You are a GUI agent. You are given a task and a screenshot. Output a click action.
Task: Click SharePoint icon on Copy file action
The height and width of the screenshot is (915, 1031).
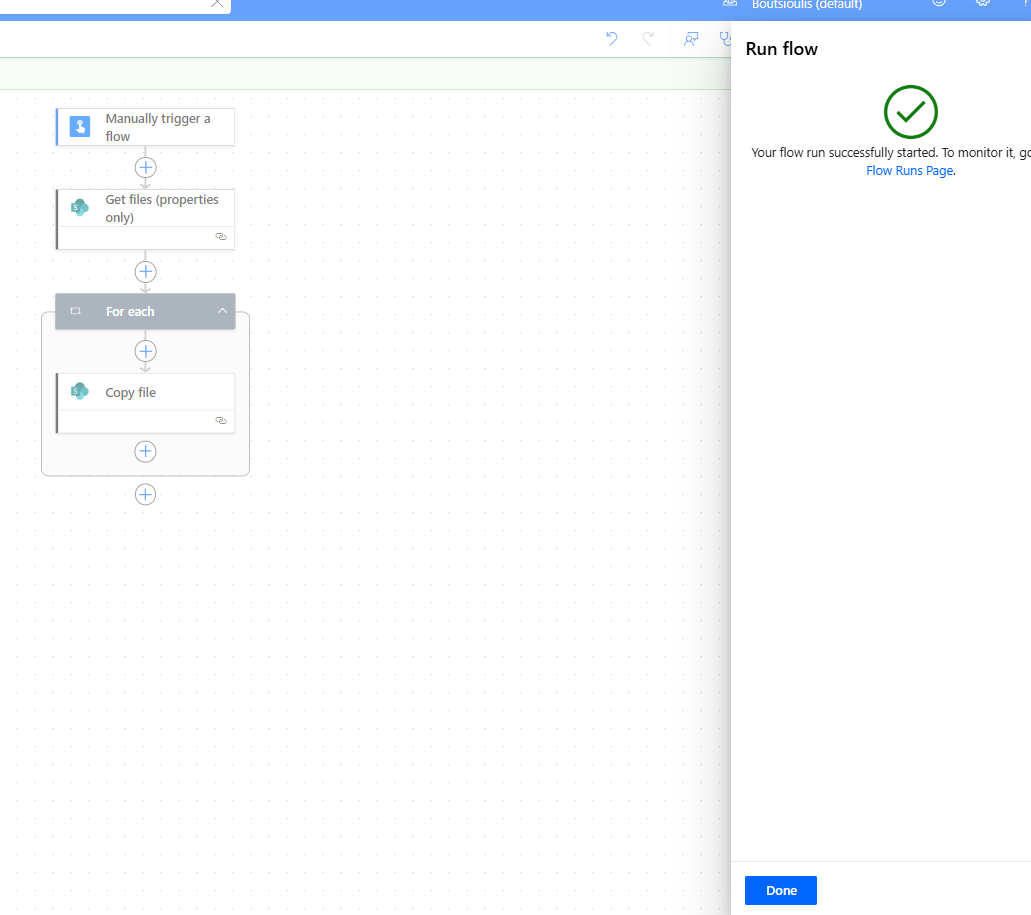tap(79, 392)
